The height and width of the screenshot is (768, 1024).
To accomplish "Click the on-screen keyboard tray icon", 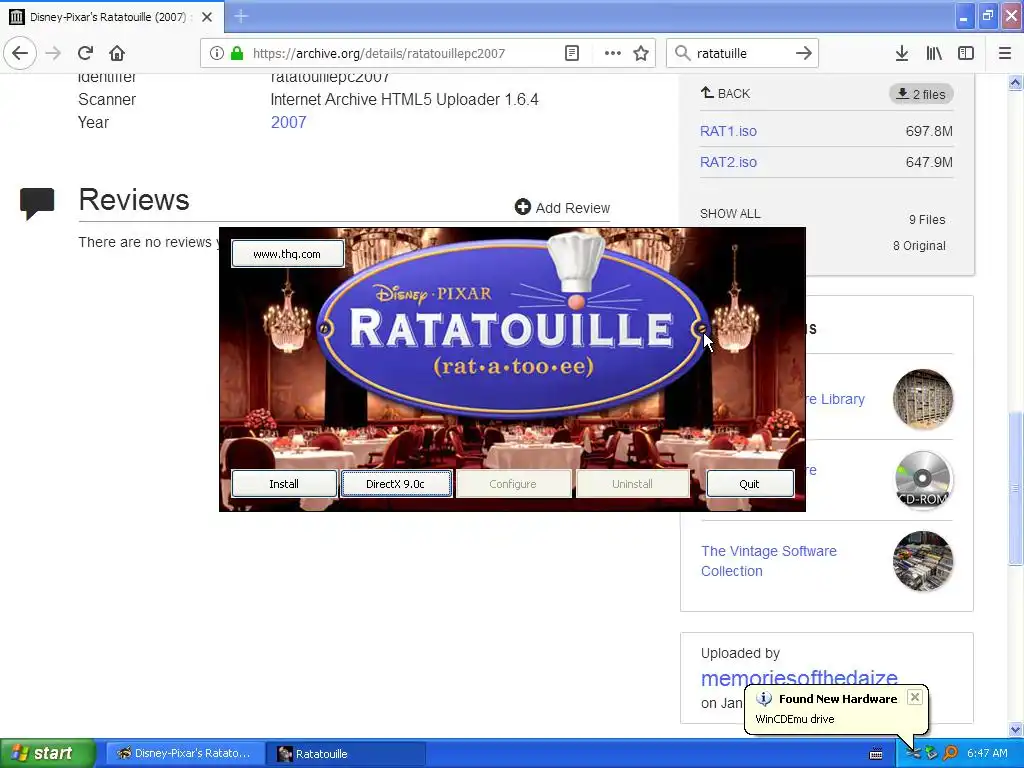I will click(x=876, y=754).
